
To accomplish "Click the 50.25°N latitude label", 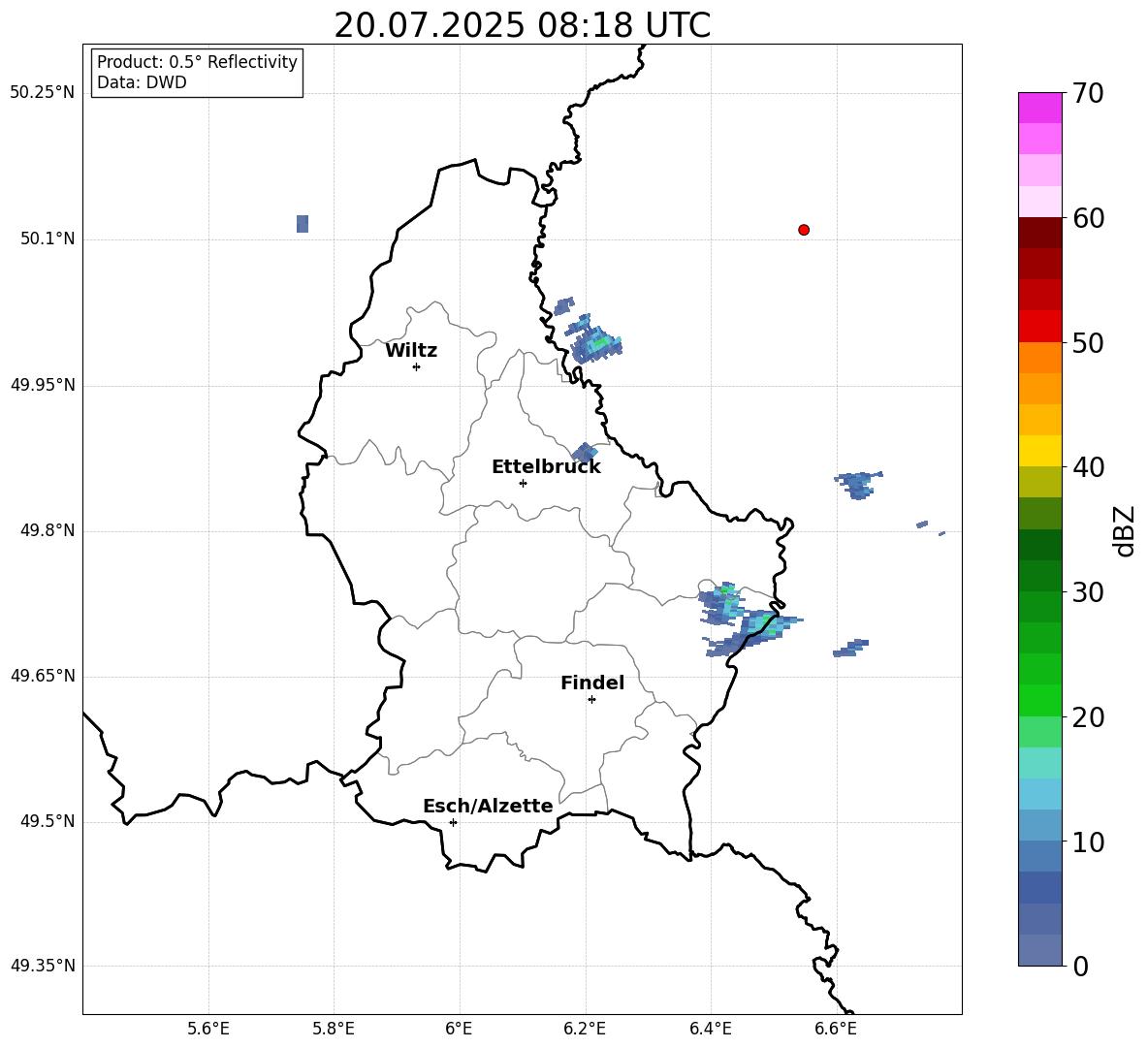I will pyautogui.click(x=43, y=93).
